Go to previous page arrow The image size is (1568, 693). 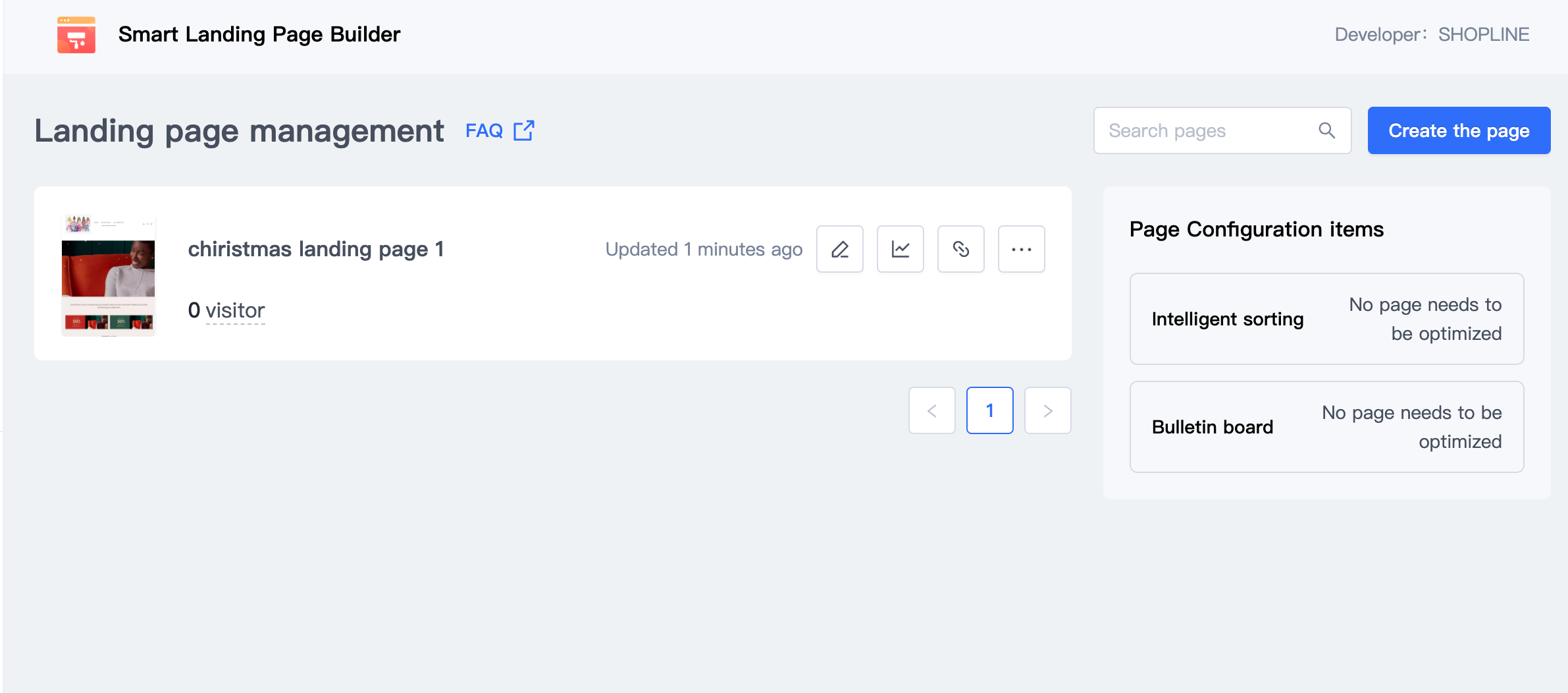[x=931, y=410]
